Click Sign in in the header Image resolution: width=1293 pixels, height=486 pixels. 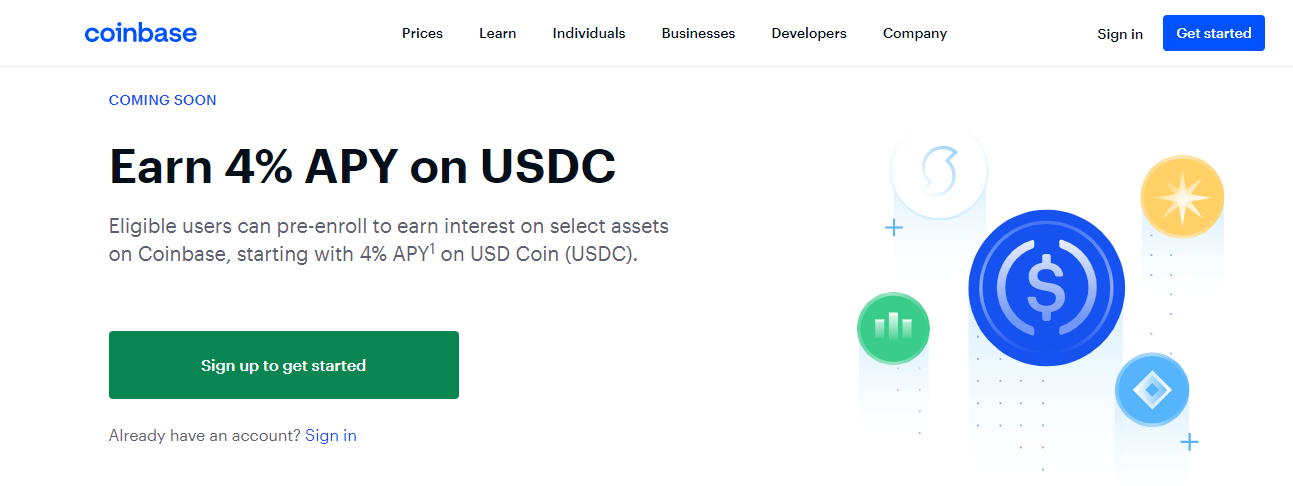(x=1120, y=34)
